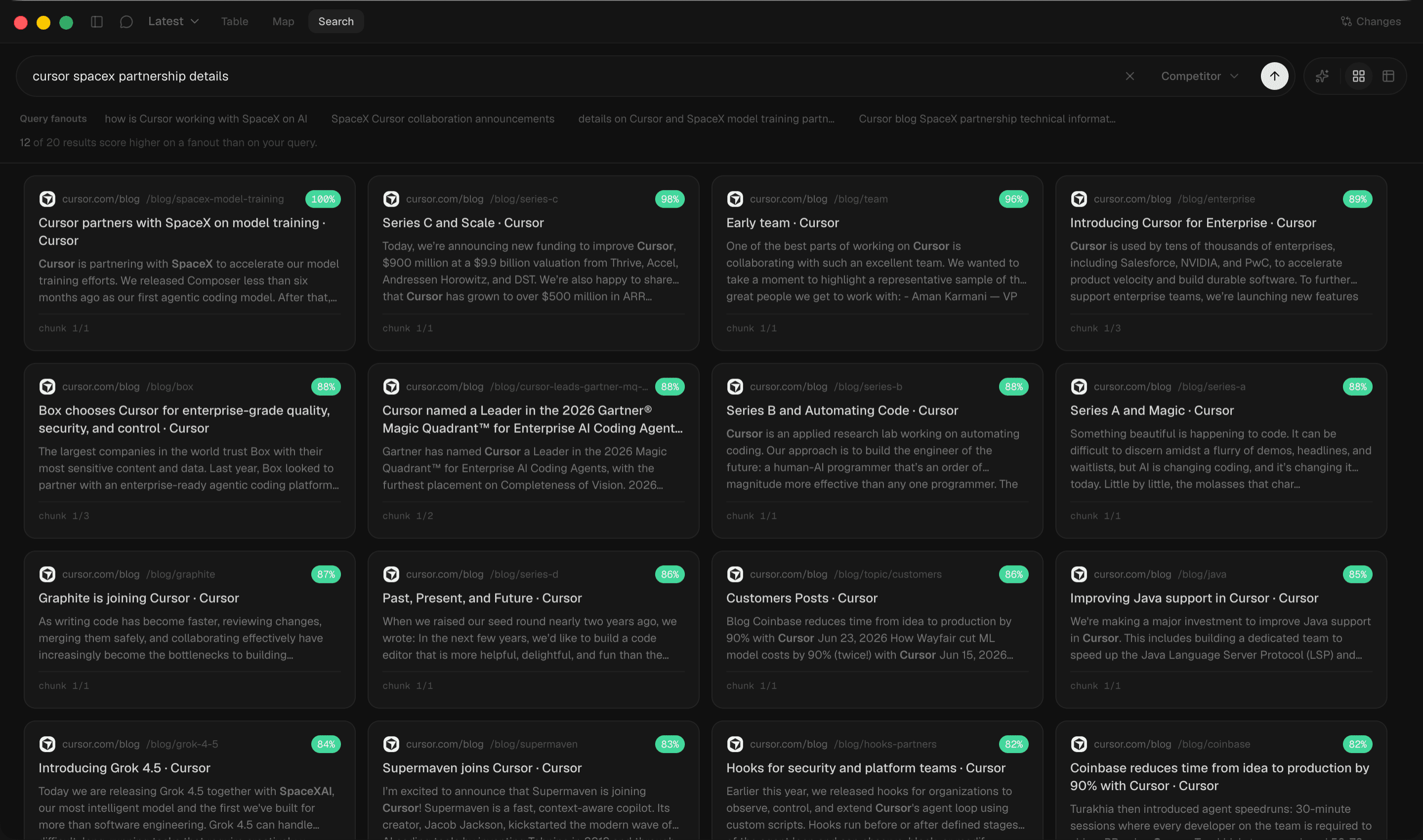Click the 85% badge on Java card

[1357, 574]
